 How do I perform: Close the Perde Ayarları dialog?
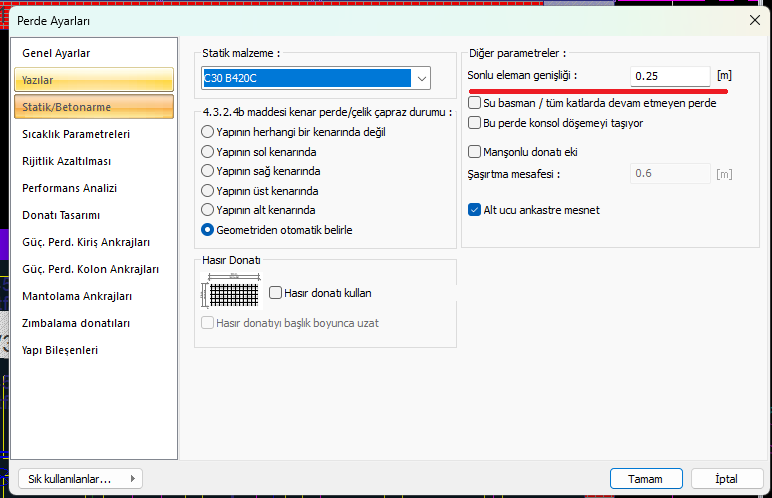754,20
